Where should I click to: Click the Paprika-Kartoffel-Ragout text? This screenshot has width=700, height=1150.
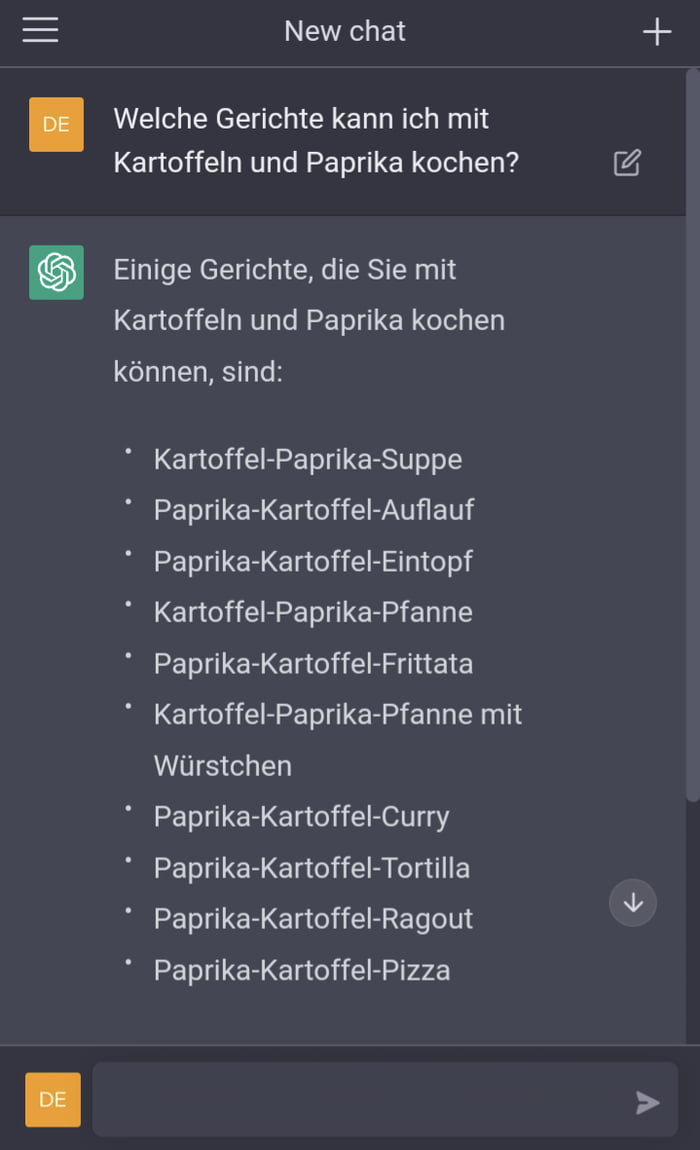[312, 919]
